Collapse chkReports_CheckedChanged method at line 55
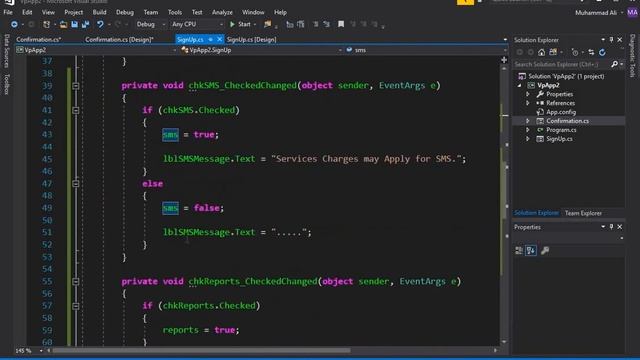 [76, 282]
